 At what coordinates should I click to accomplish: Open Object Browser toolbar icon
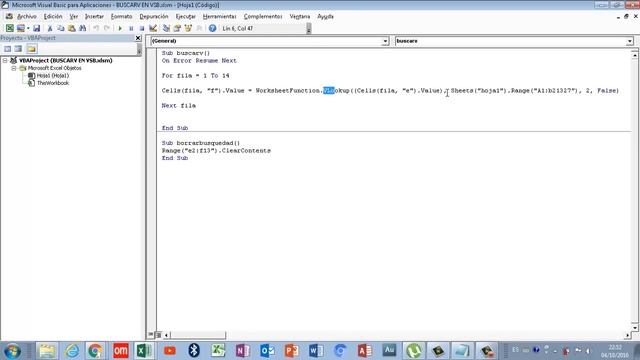tap(188, 28)
